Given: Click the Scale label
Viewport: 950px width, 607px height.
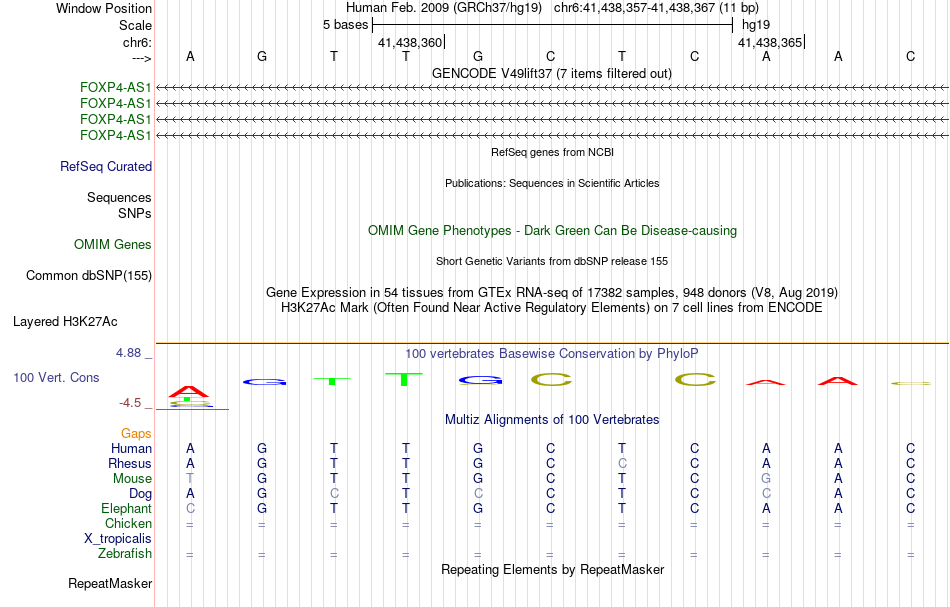Looking at the screenshot, I should [x=135, y=25].
